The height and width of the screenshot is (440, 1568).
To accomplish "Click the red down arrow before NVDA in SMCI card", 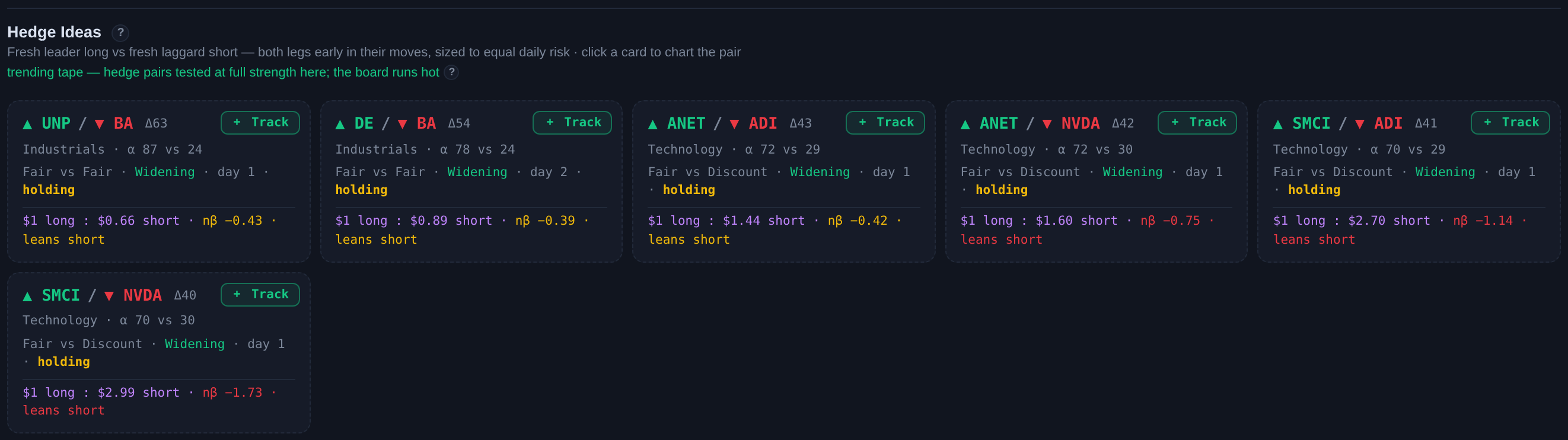I will 109,296.
